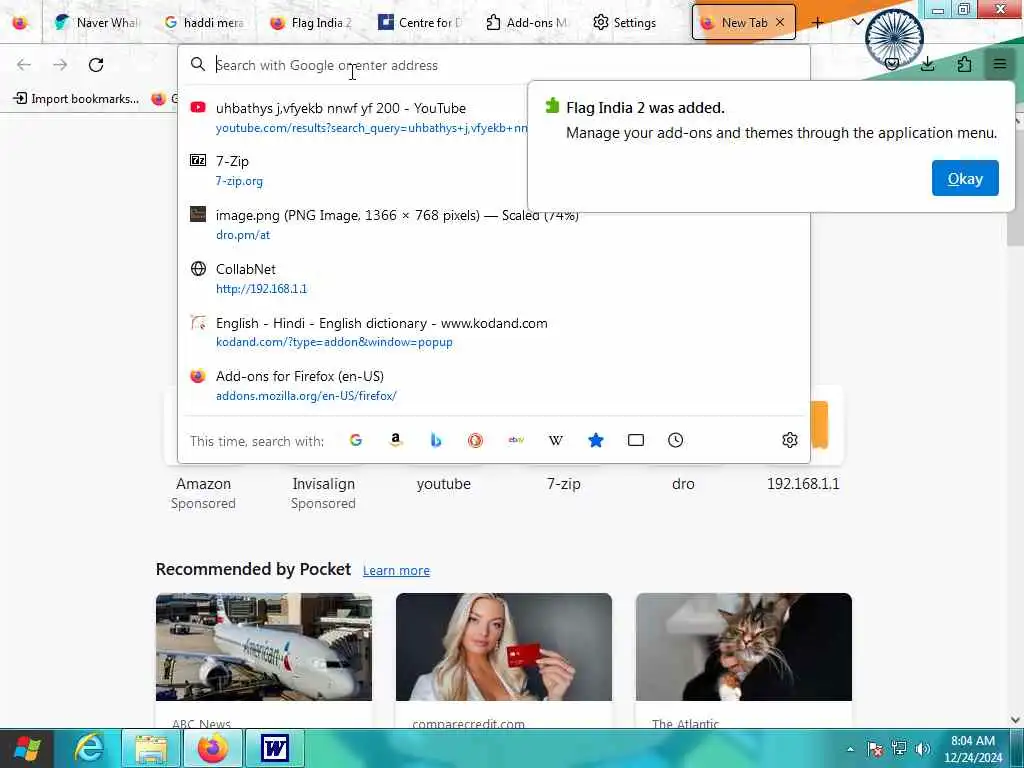Open The Atlantic cat article thumbnail

(744, 647)
